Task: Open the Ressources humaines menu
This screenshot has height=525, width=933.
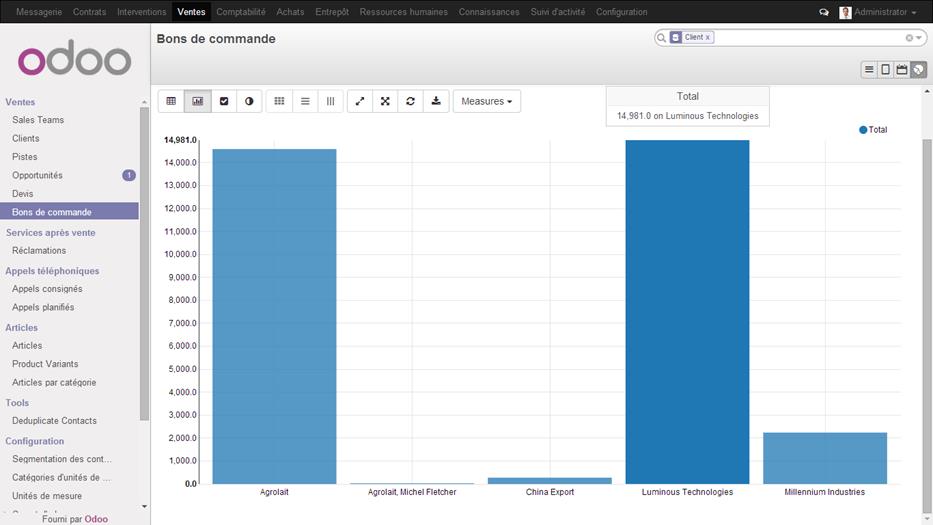Action: (403, 12)
